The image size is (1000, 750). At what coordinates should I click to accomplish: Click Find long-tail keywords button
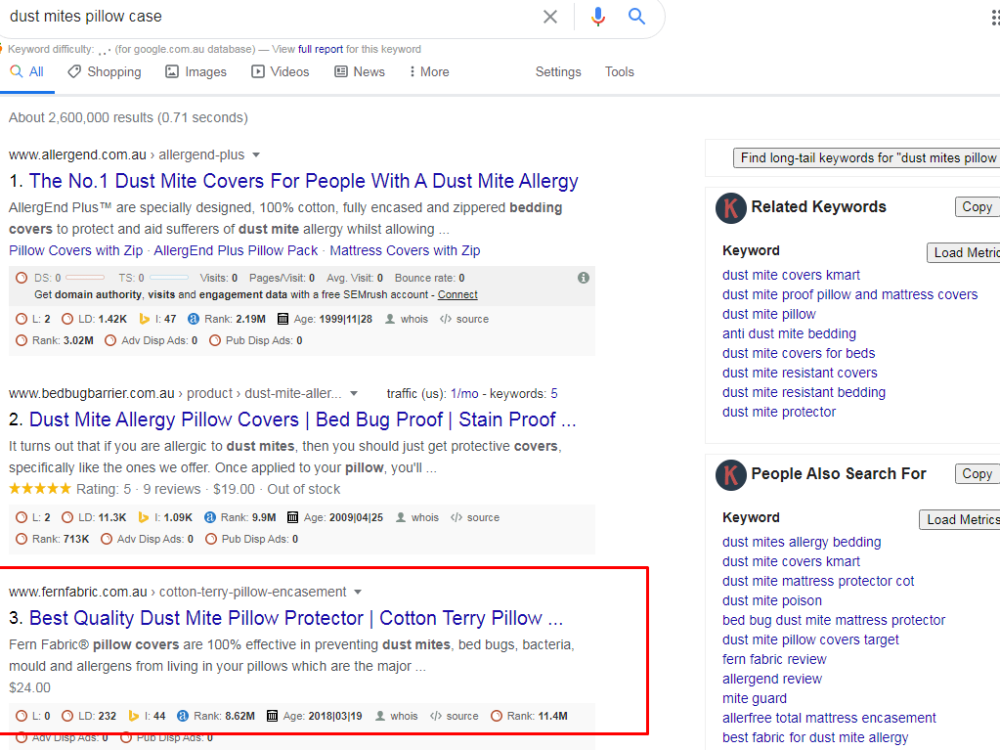[x=866, y=158]
